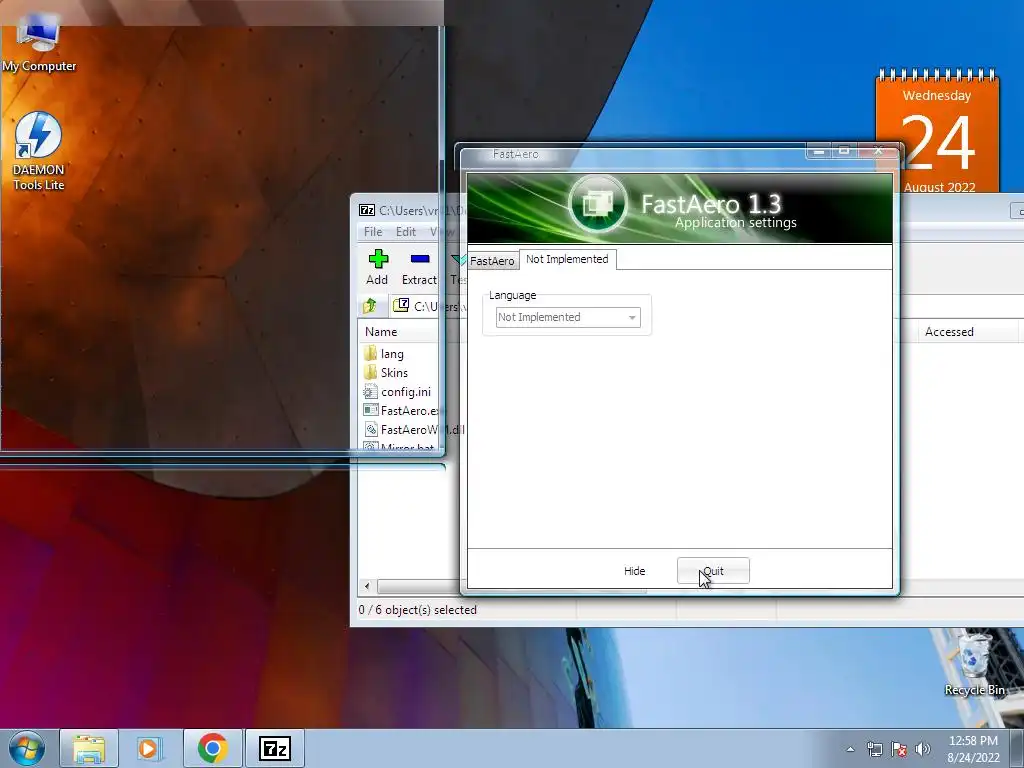Screen dimensions: 1024x768
Task: Click left scroll arrow in 7-Zip
Action: [367, 586]
